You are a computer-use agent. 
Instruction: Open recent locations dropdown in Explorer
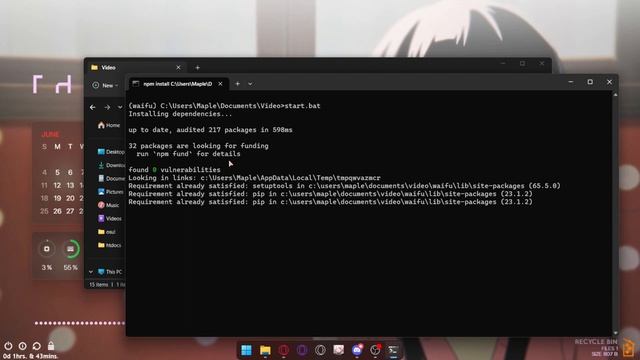120,107
